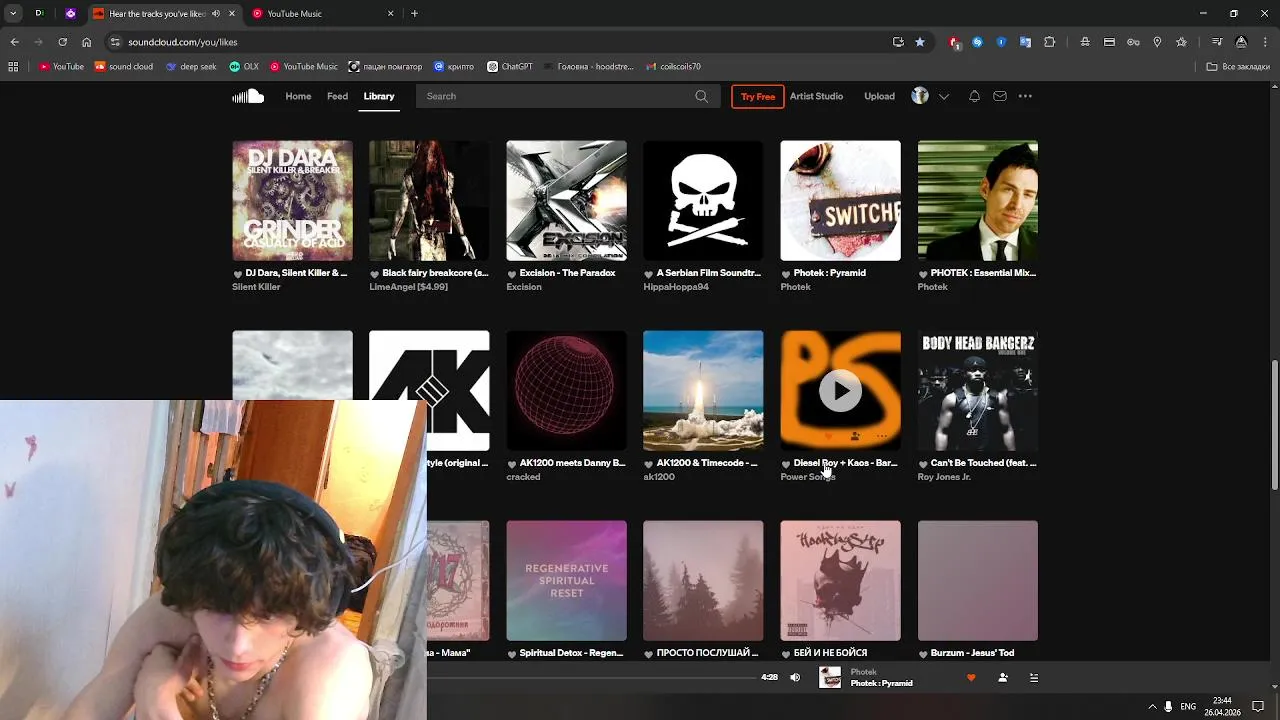Toggle like heart on AK1200 & Timecode
Viewport: 1280px width, 720px height.
(x=649, y=464)
